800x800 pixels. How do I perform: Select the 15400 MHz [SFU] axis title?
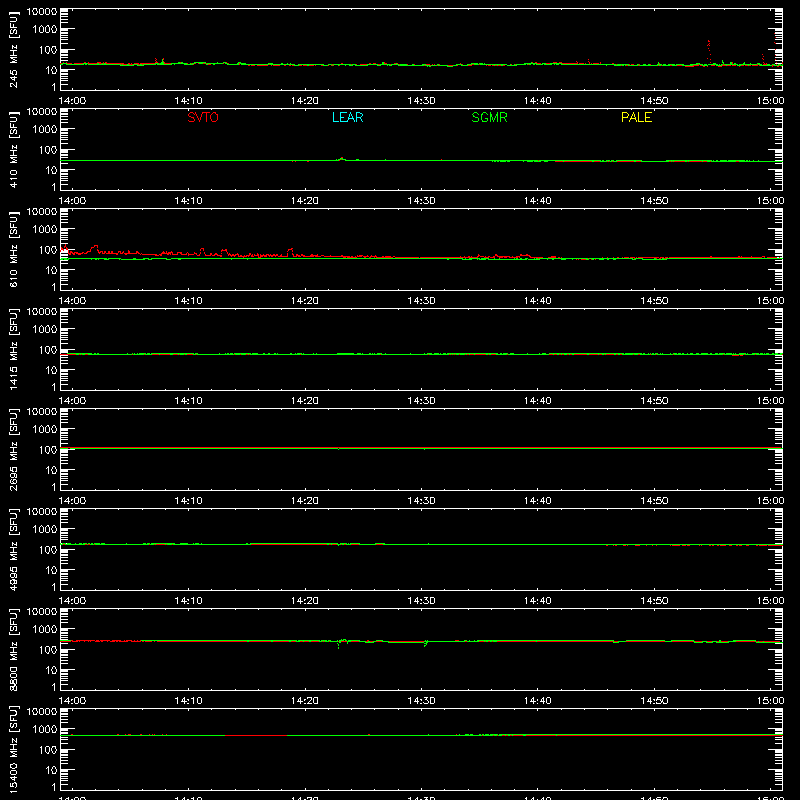click(14, 749)
